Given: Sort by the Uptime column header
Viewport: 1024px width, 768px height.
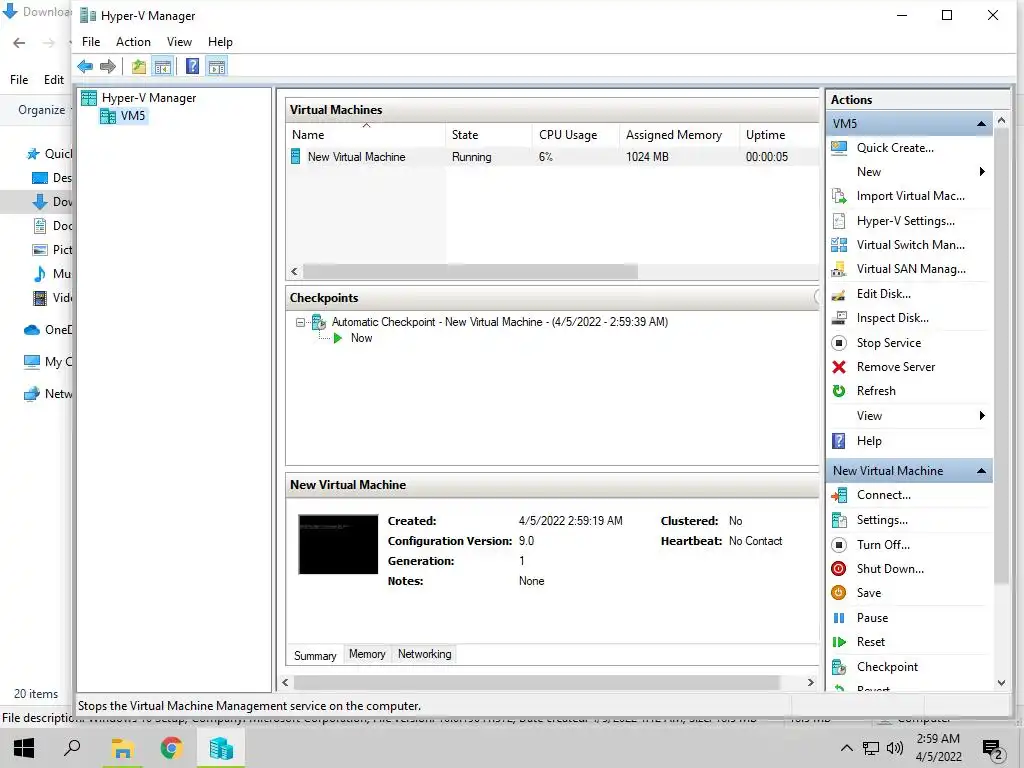Looking at the screenshot, I should tap(779, 135).
